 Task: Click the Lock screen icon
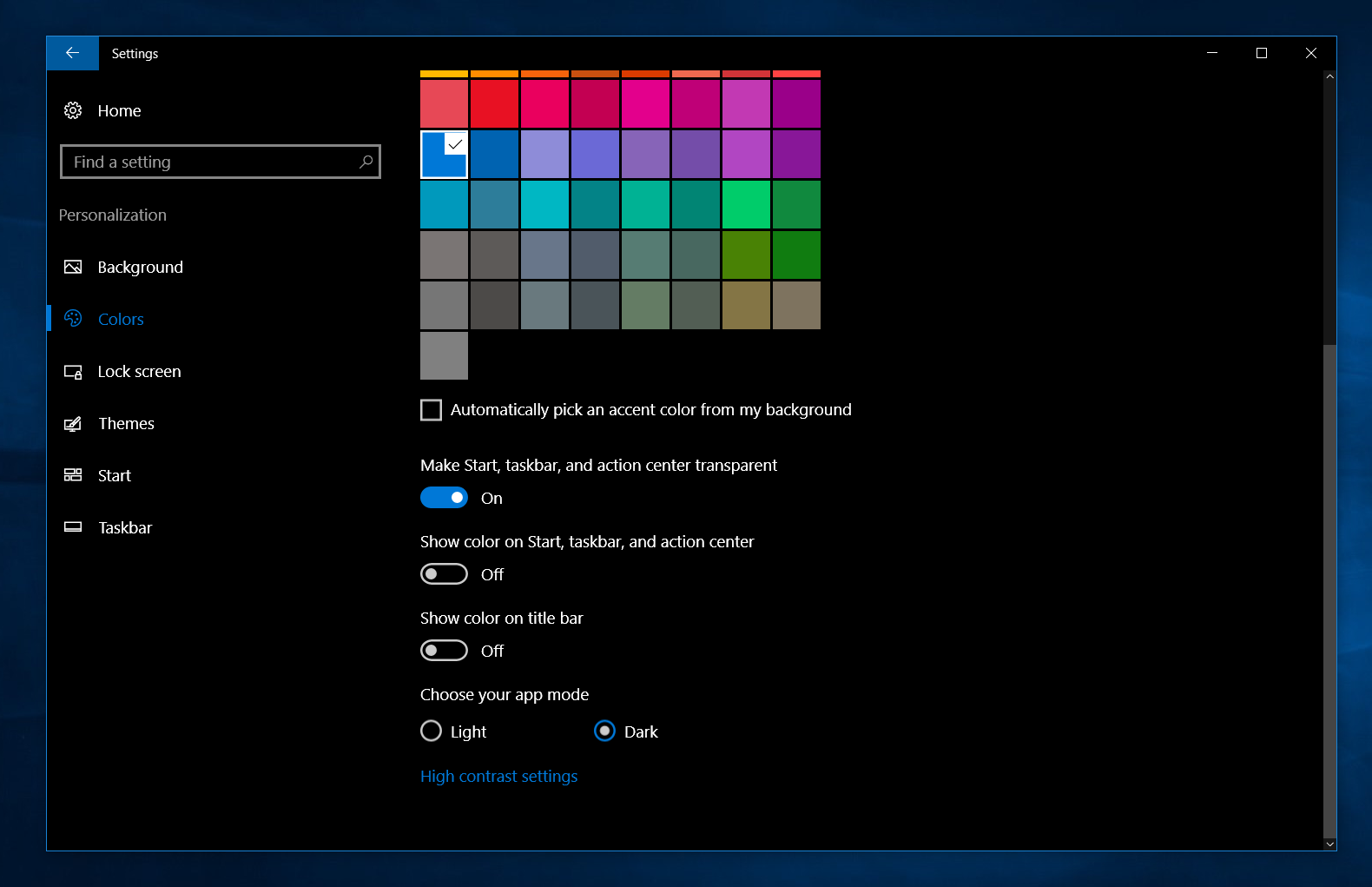pyautogui.click(x=73, y=372)
